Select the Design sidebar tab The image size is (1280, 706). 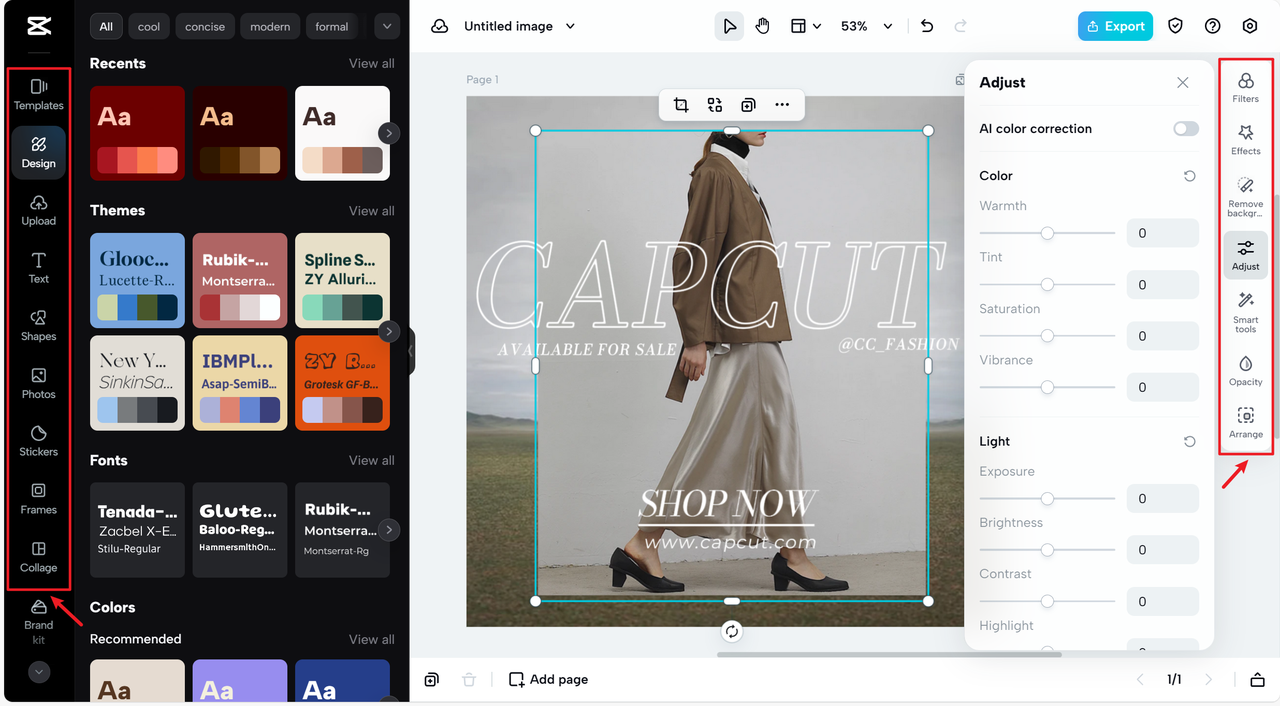coord(39,152)
